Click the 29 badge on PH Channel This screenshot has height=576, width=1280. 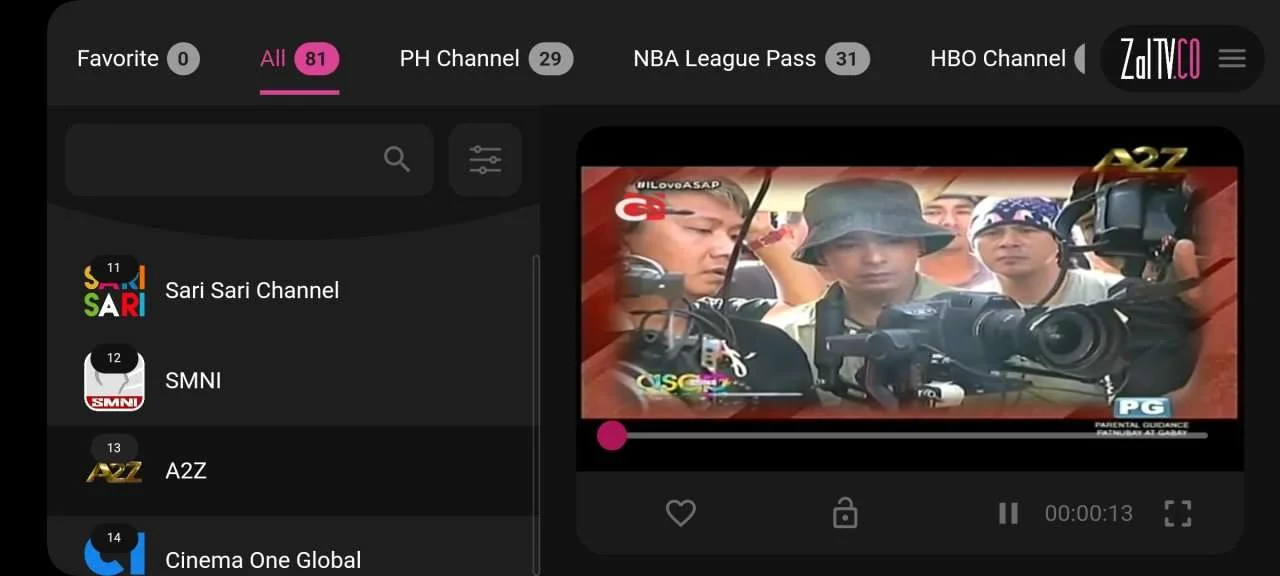[551, 59]
